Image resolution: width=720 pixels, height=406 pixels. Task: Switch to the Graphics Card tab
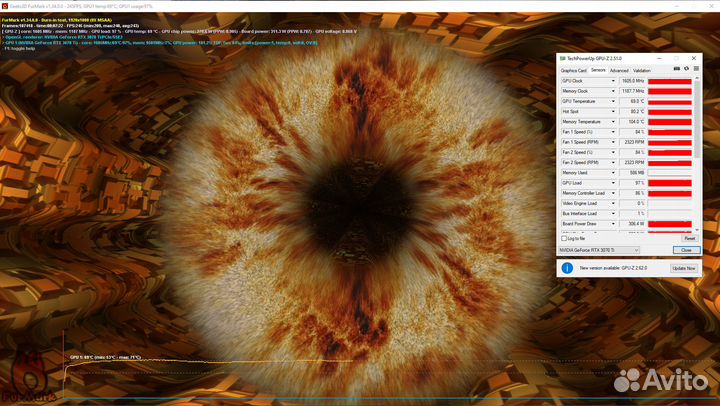click(x=574, y=71)
